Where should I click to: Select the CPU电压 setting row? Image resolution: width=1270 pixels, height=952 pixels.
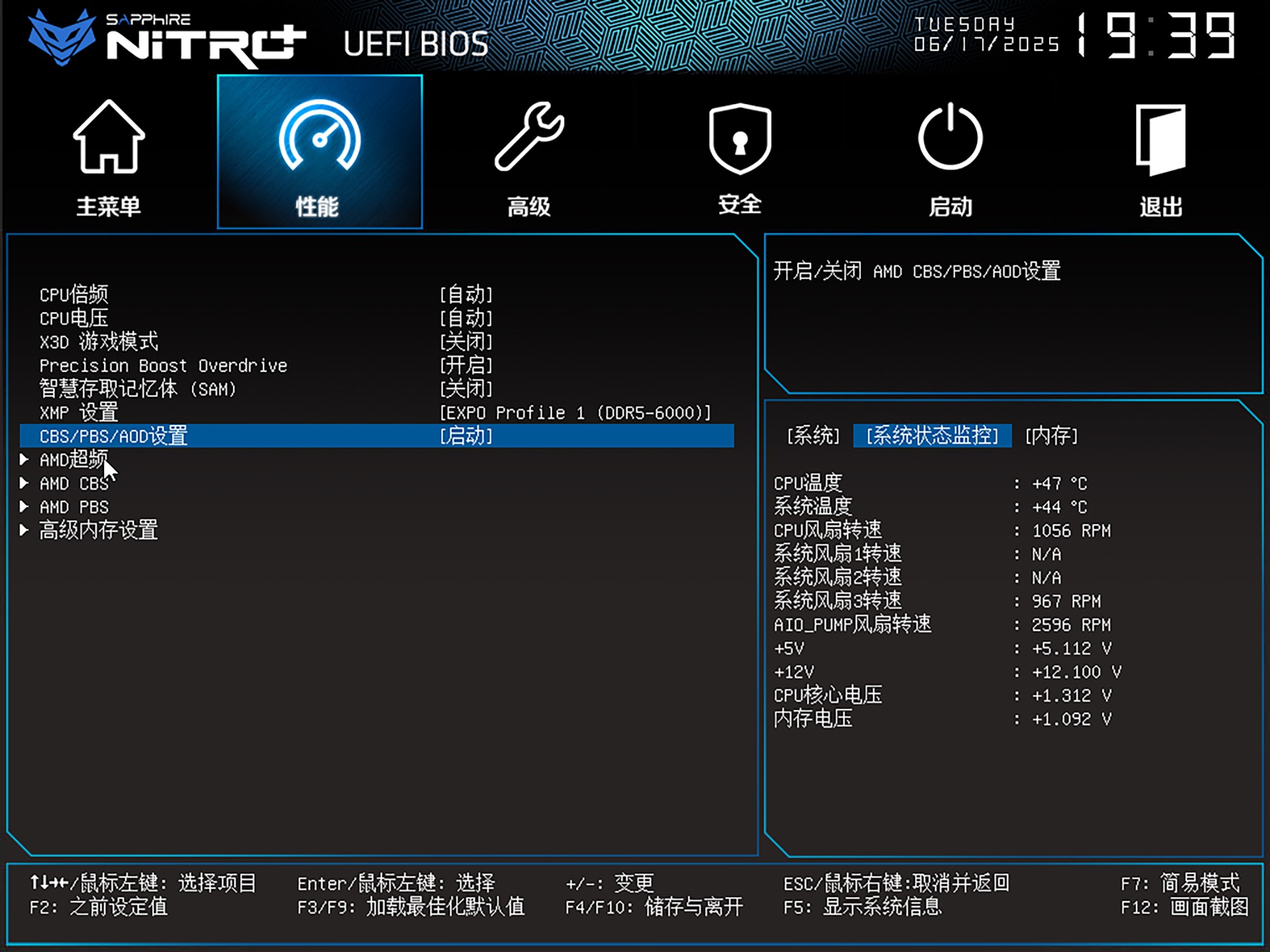click(x=74, y=319)
